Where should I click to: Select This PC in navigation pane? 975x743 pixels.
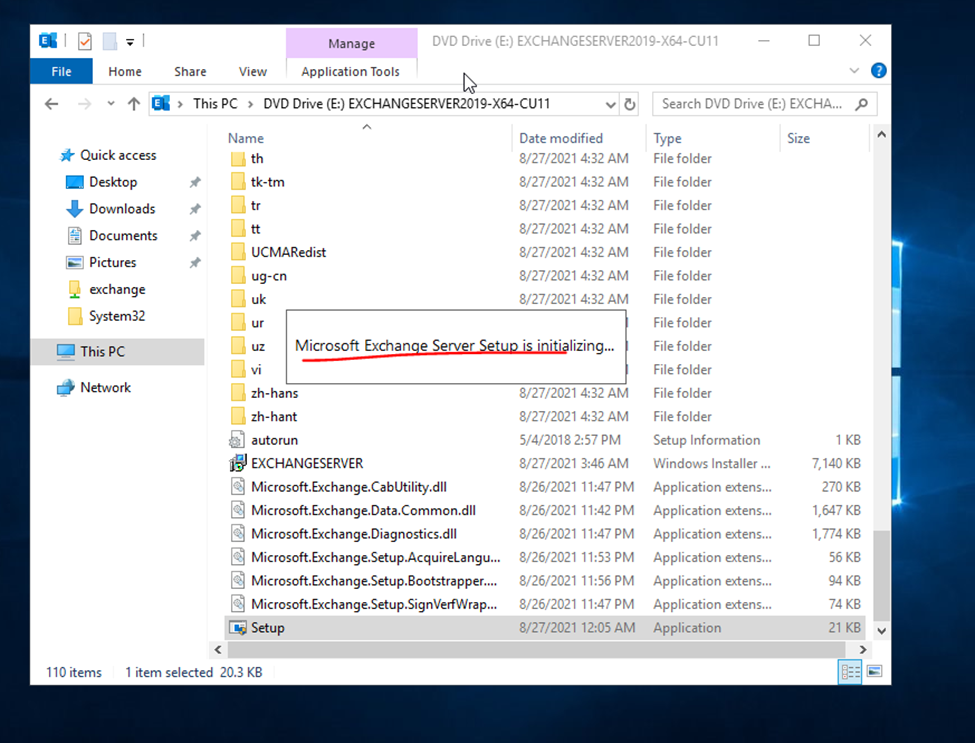point(102,351)
